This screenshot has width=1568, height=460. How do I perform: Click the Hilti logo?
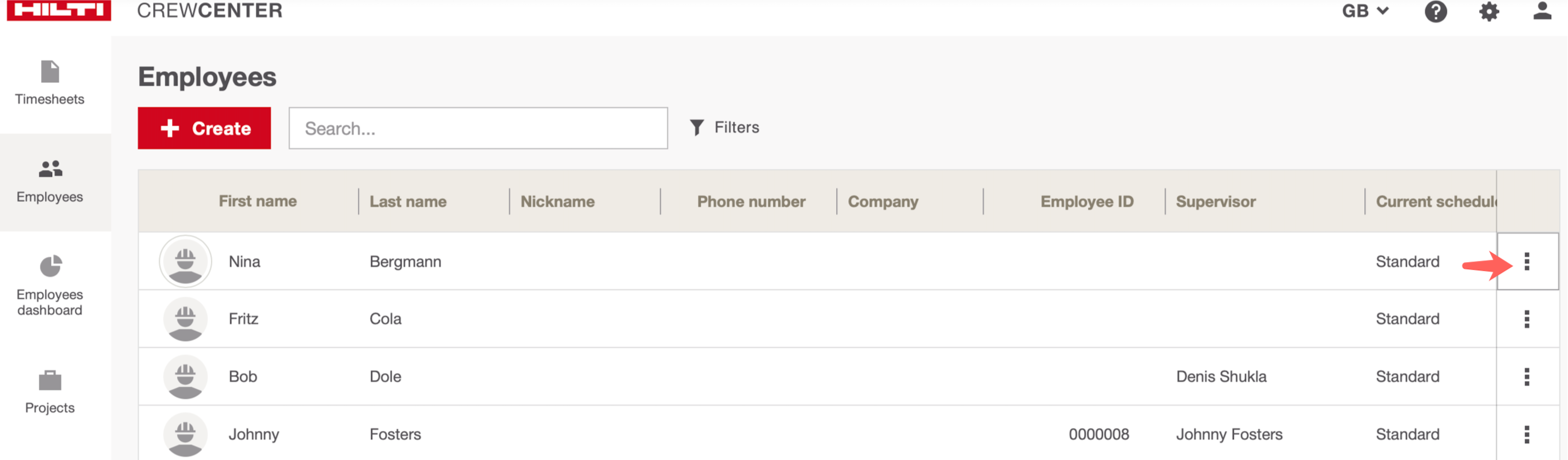click(59, 10)
